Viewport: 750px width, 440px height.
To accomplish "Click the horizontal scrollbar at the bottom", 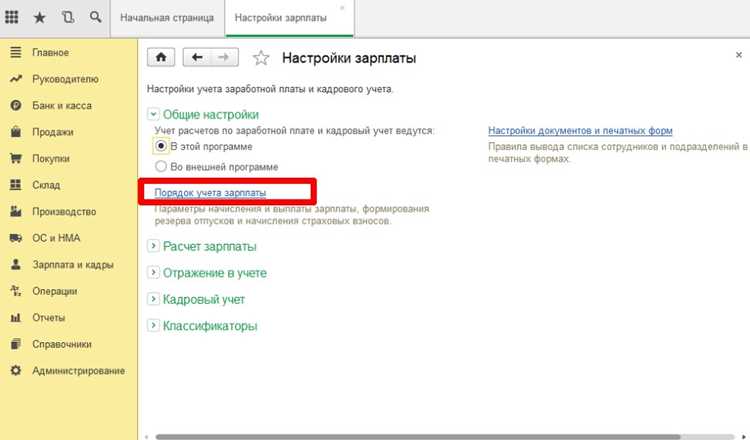I will pyautogui.click(x=418, y=437).
